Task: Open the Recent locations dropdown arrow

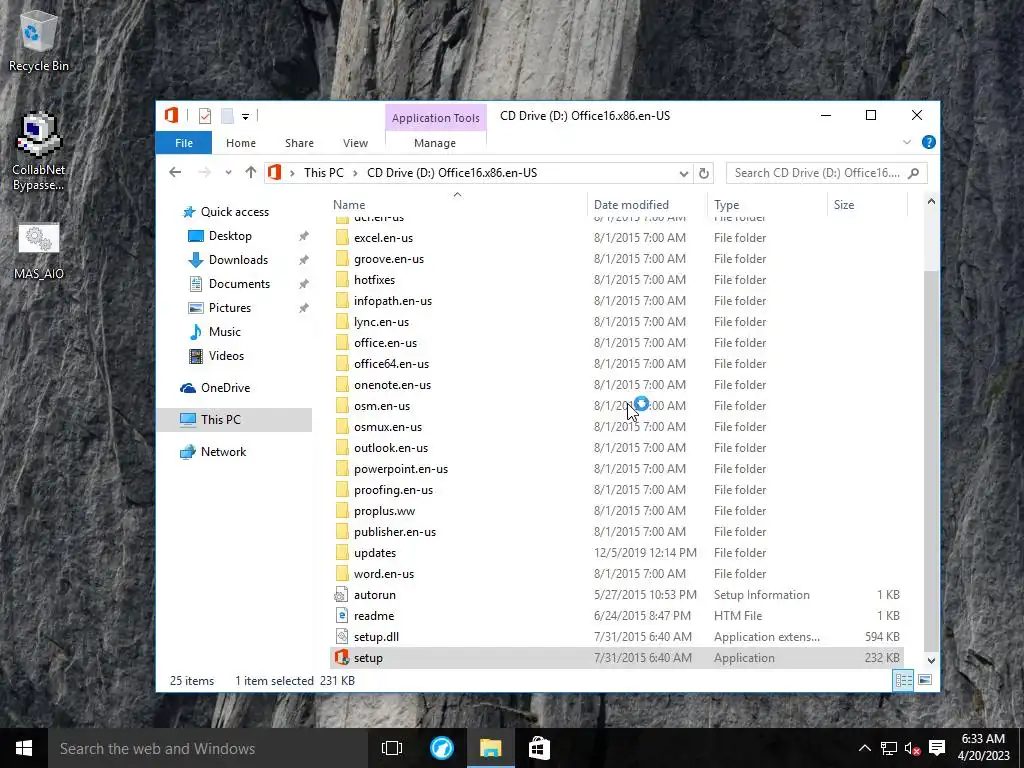Action: pyautogui.click(x=228, y=173)
